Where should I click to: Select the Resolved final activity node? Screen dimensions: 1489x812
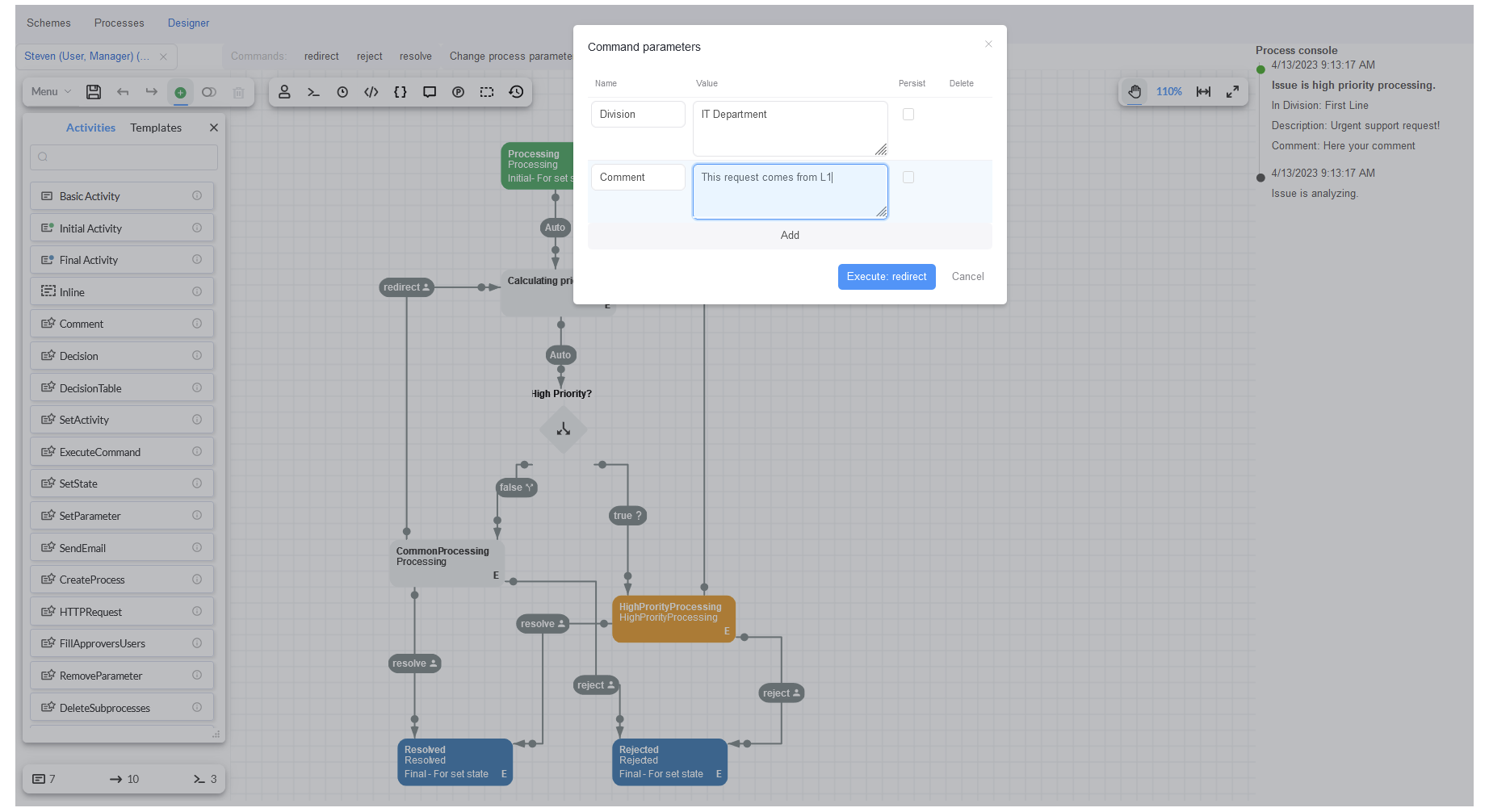pos(455,762)
